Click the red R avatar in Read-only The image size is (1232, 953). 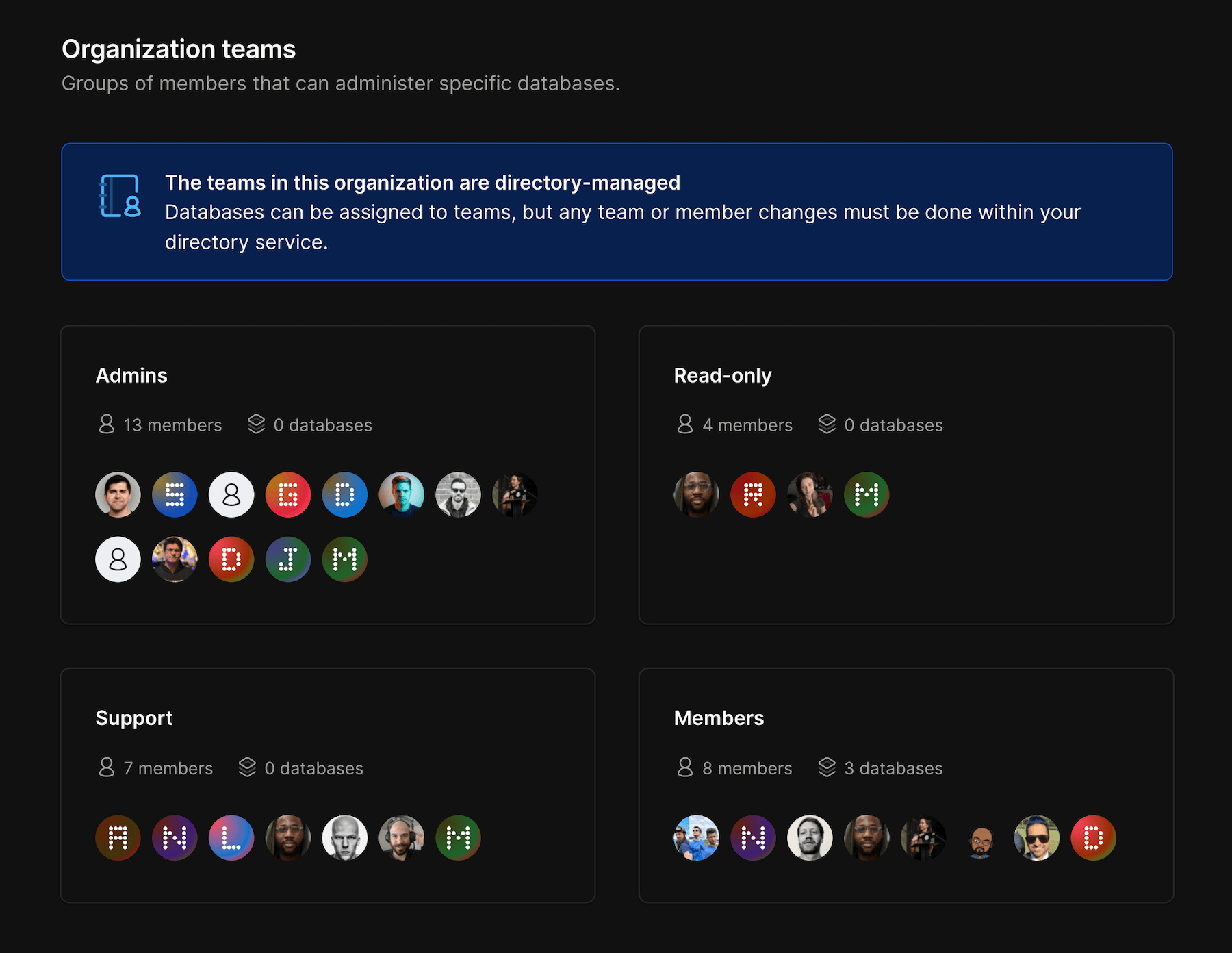click(753, 494)
